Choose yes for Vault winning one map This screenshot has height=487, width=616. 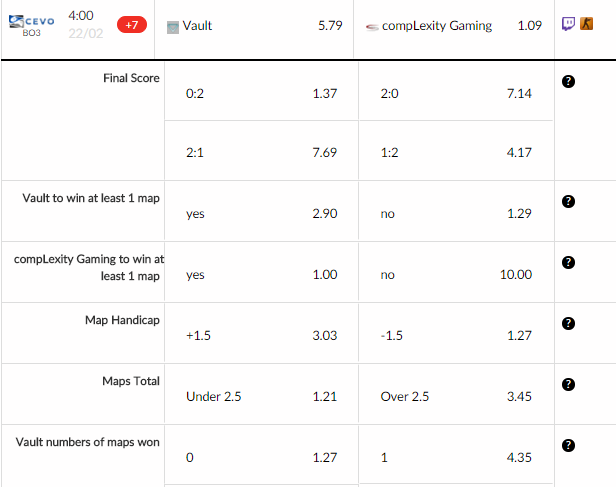point(261,213)
